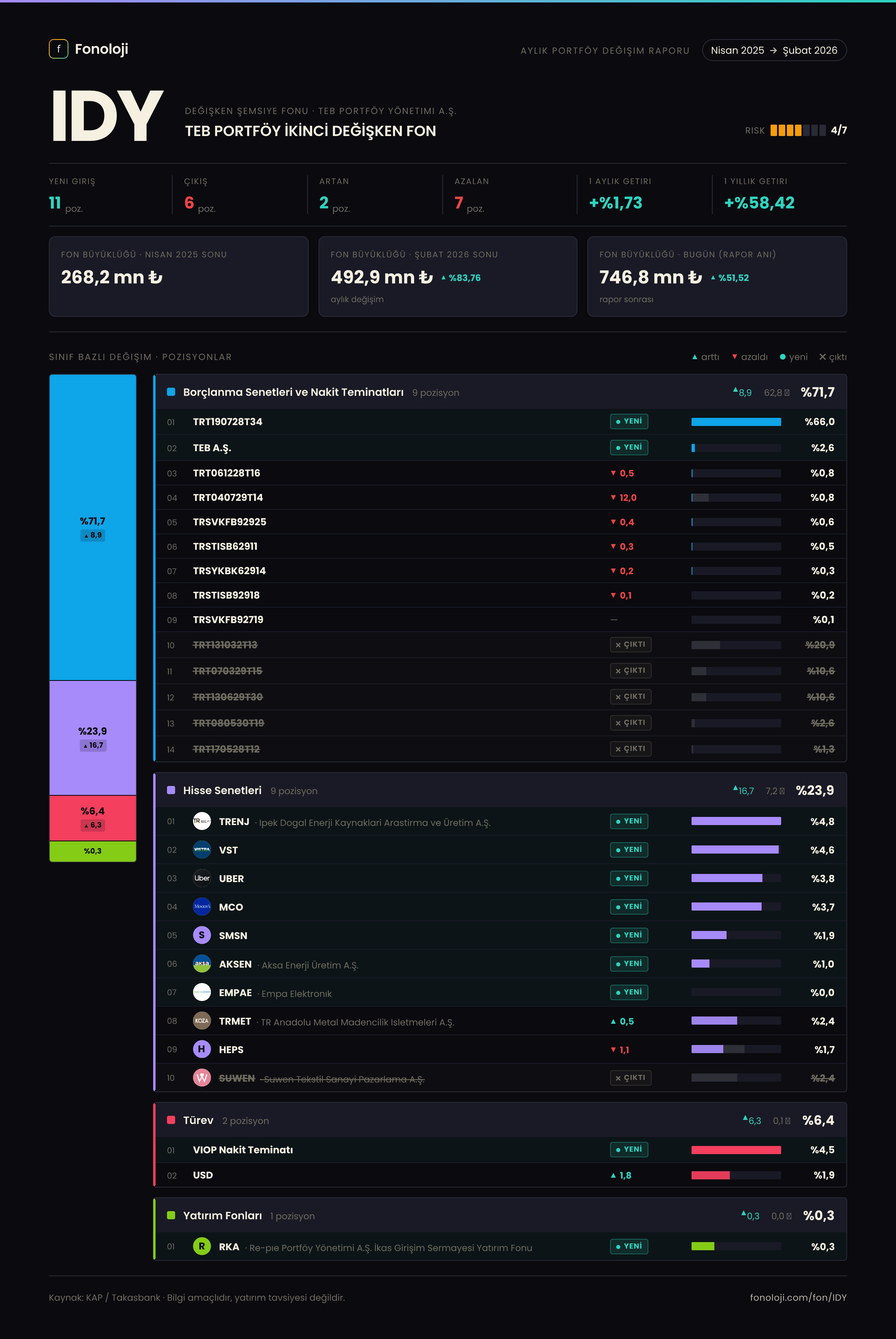This screenshot has height=1339, width=896.
Task: Click the fund size card for Bugün (Rapor Anı)
Action: 717,276
